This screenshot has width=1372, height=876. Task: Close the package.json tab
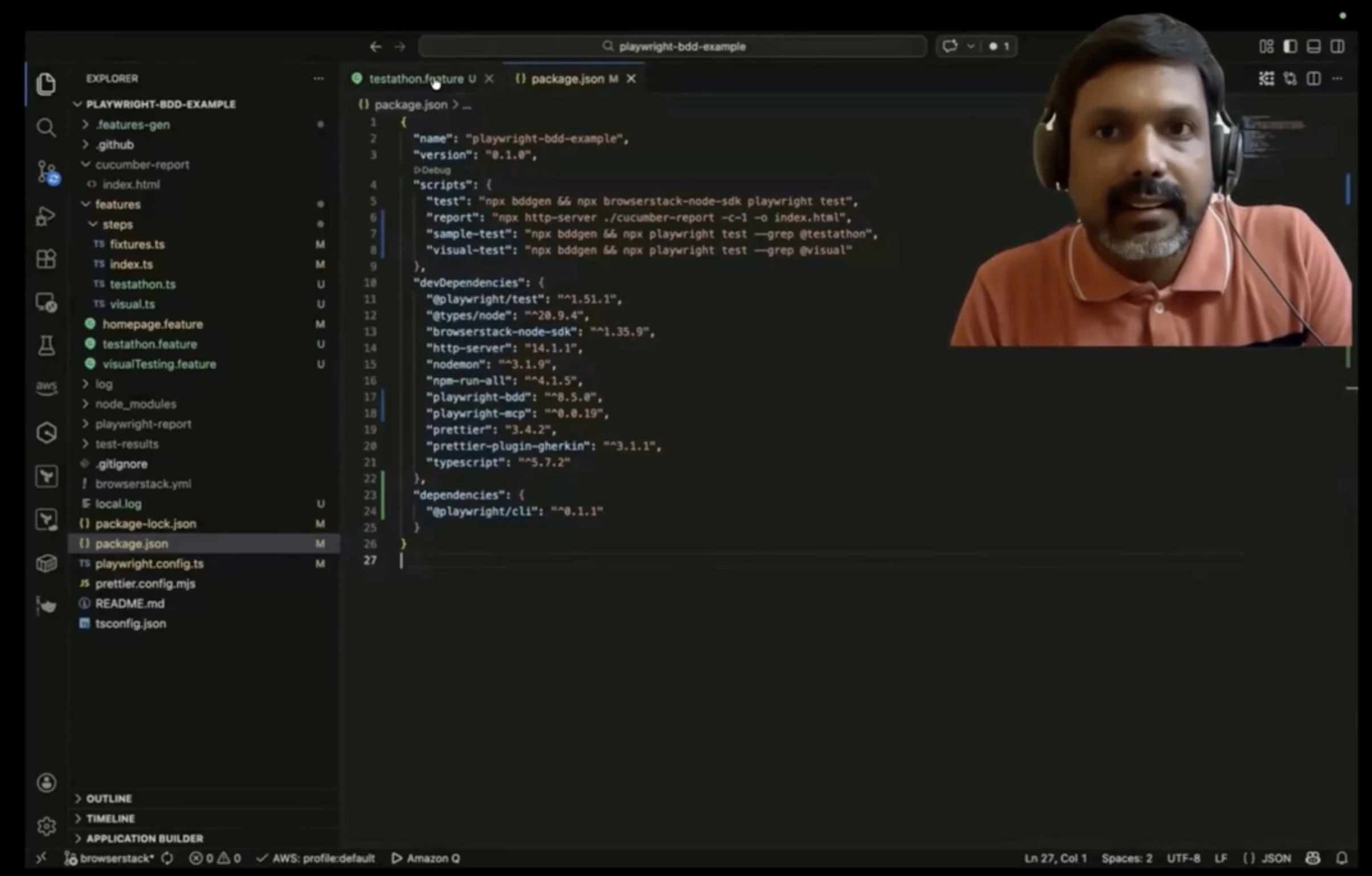(631, 79)
